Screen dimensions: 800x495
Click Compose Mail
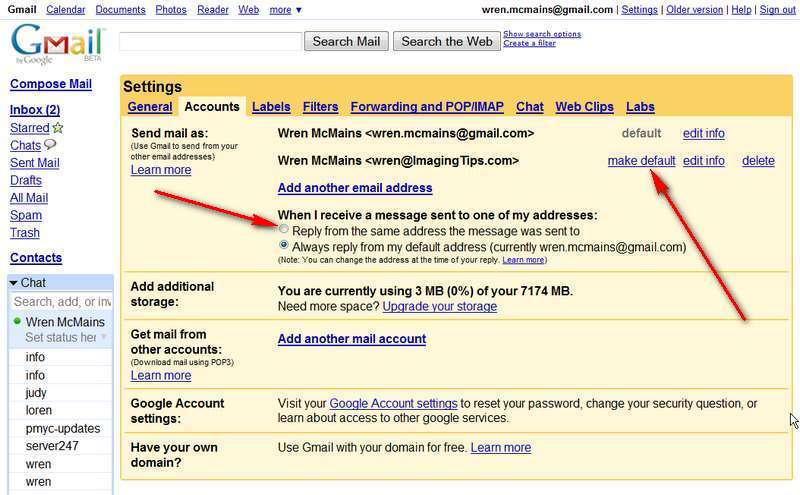point(51,84)
